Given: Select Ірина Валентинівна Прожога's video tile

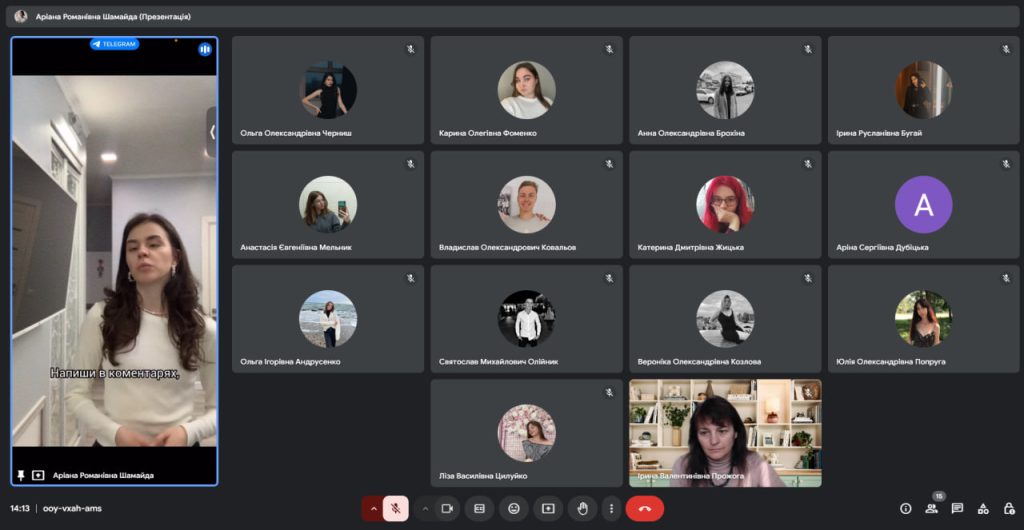Looking at the screenshot, I should (x=725, y=432).
